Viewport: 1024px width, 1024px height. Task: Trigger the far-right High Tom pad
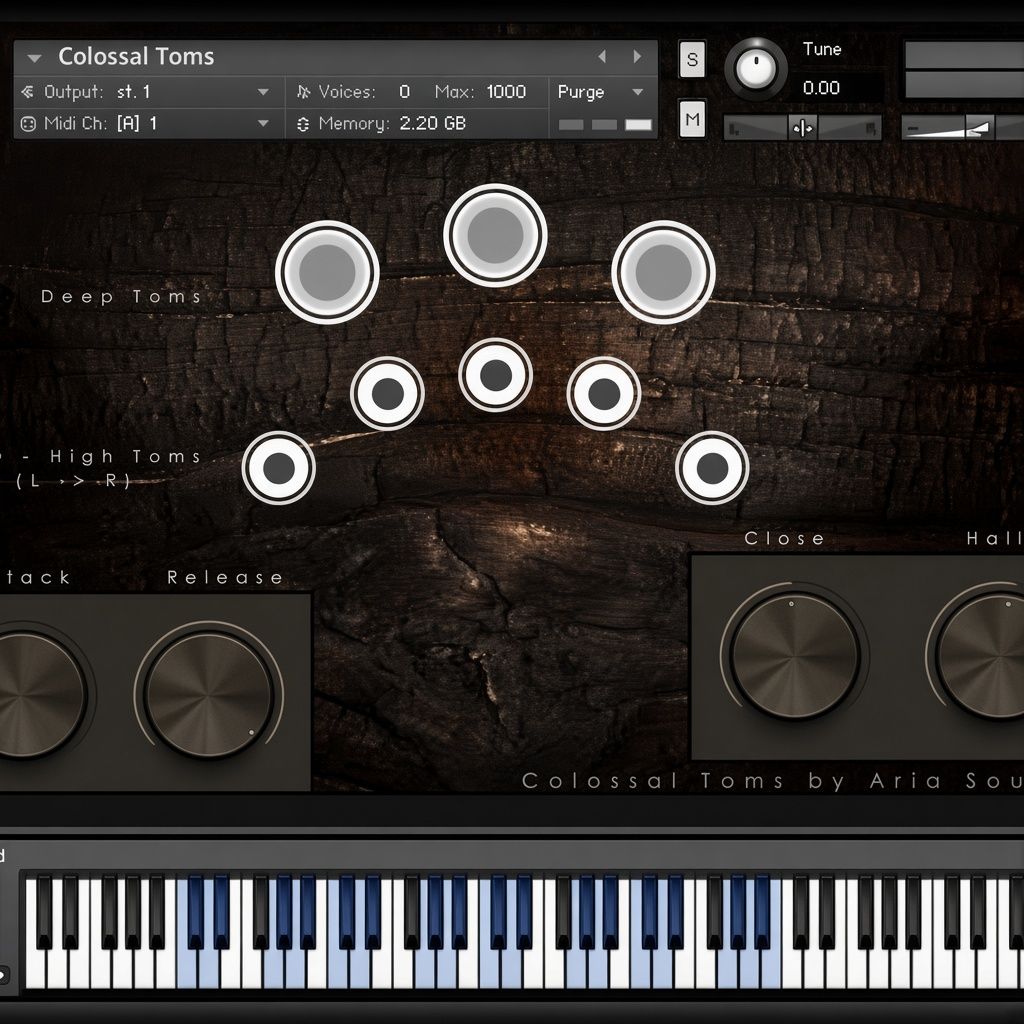(712, 468)
